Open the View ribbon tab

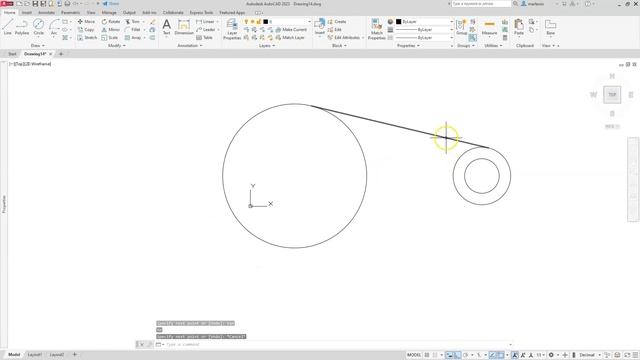point(91,13)
